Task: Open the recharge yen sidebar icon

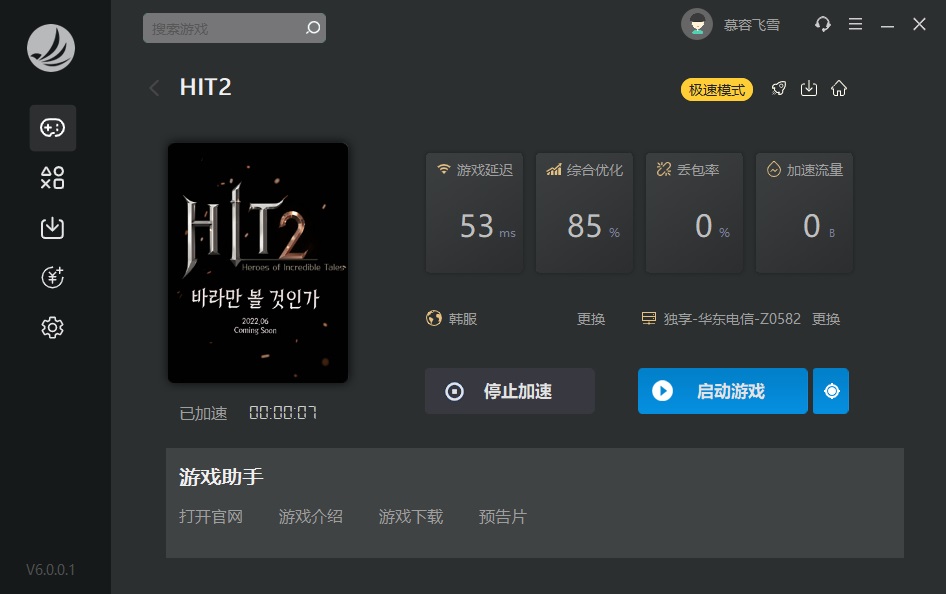Action: coord(52,278)
